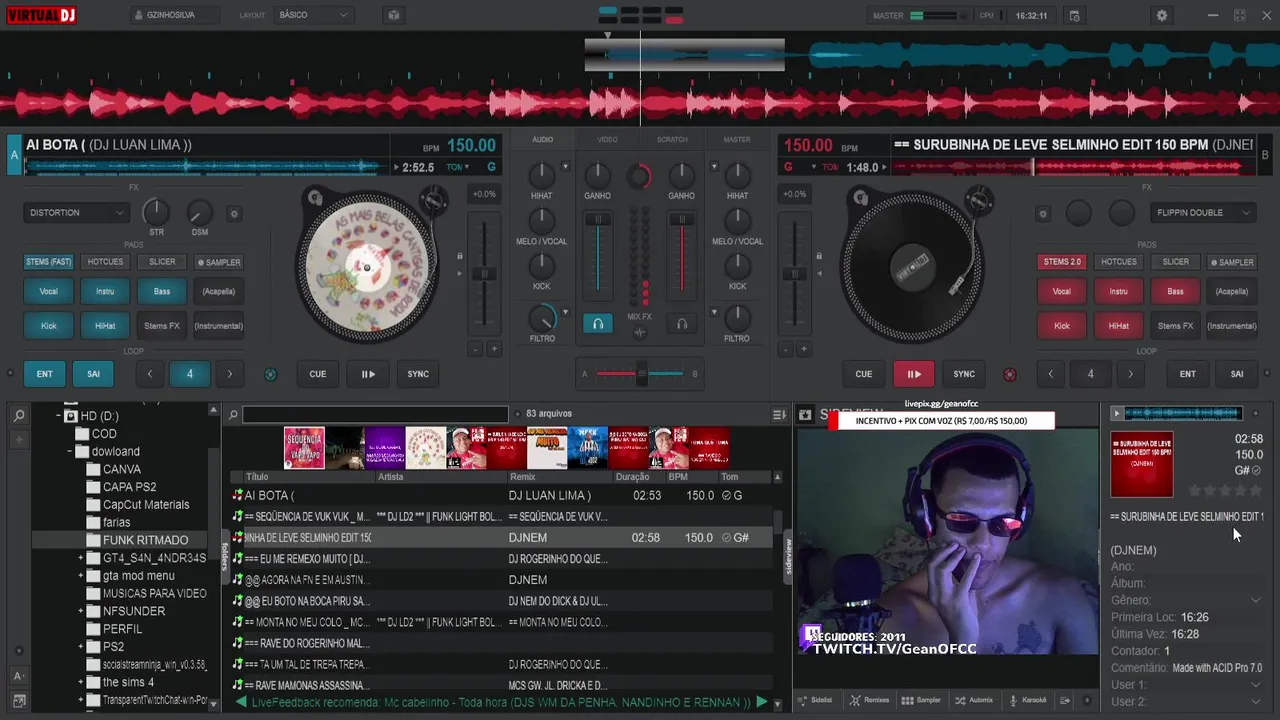The height and width of the screenshot is (720, 1280).
Task: Open FLIPPIN DOUBLE effect dropdown on deck B
Action: coord(1203,213)
